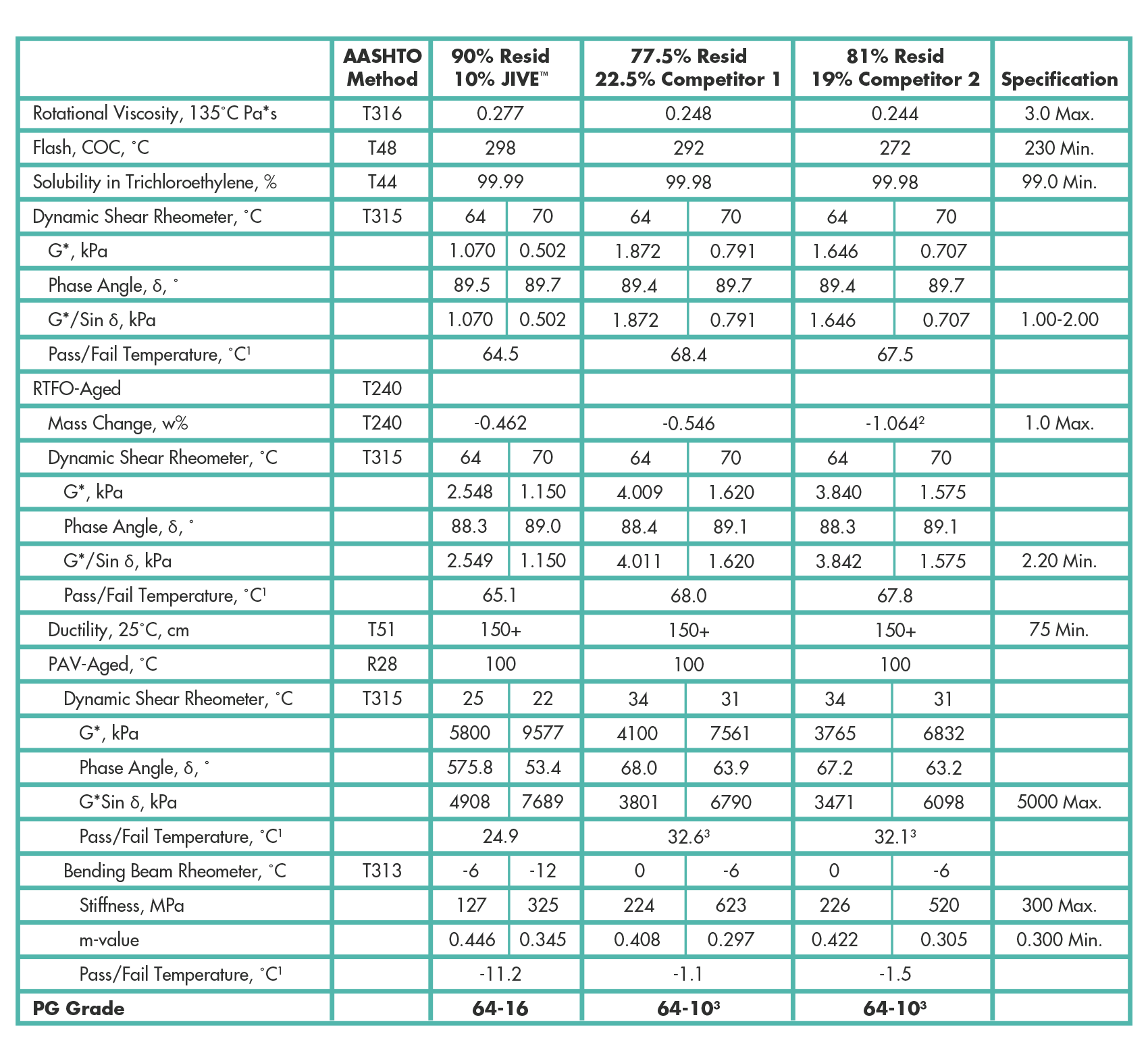Screen dimensions: 1148x1055
Task: Select the 64-16 PG Grade value
Action: (x=500, y=1009)
